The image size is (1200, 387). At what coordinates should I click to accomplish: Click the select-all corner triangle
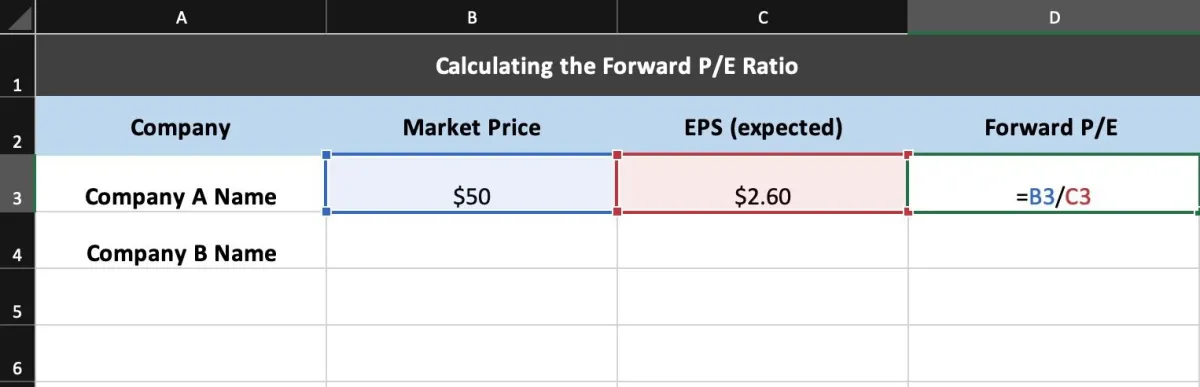pyautogui.click(x=17, y=16)
